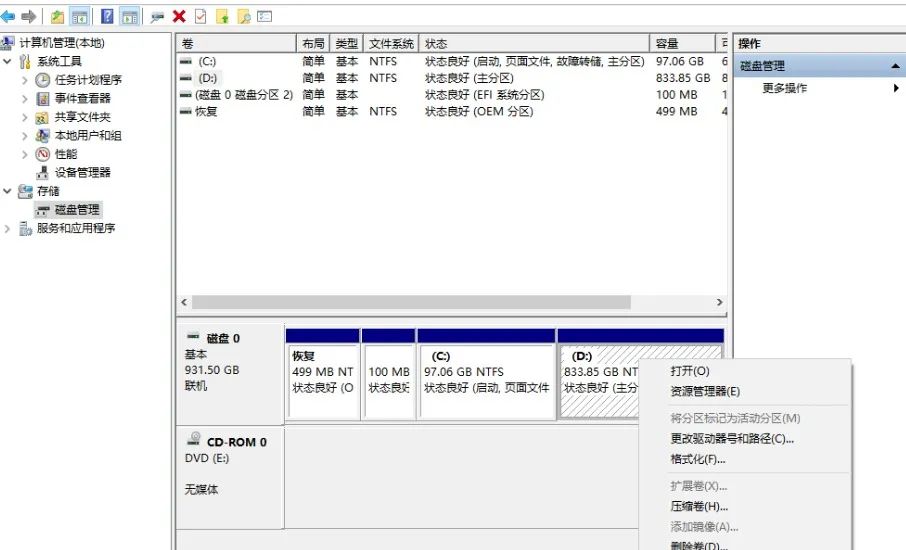Click the 存储 storage icon in tree
The width and height of the screenshot is (906, 550).
click(x=25, y=191)
